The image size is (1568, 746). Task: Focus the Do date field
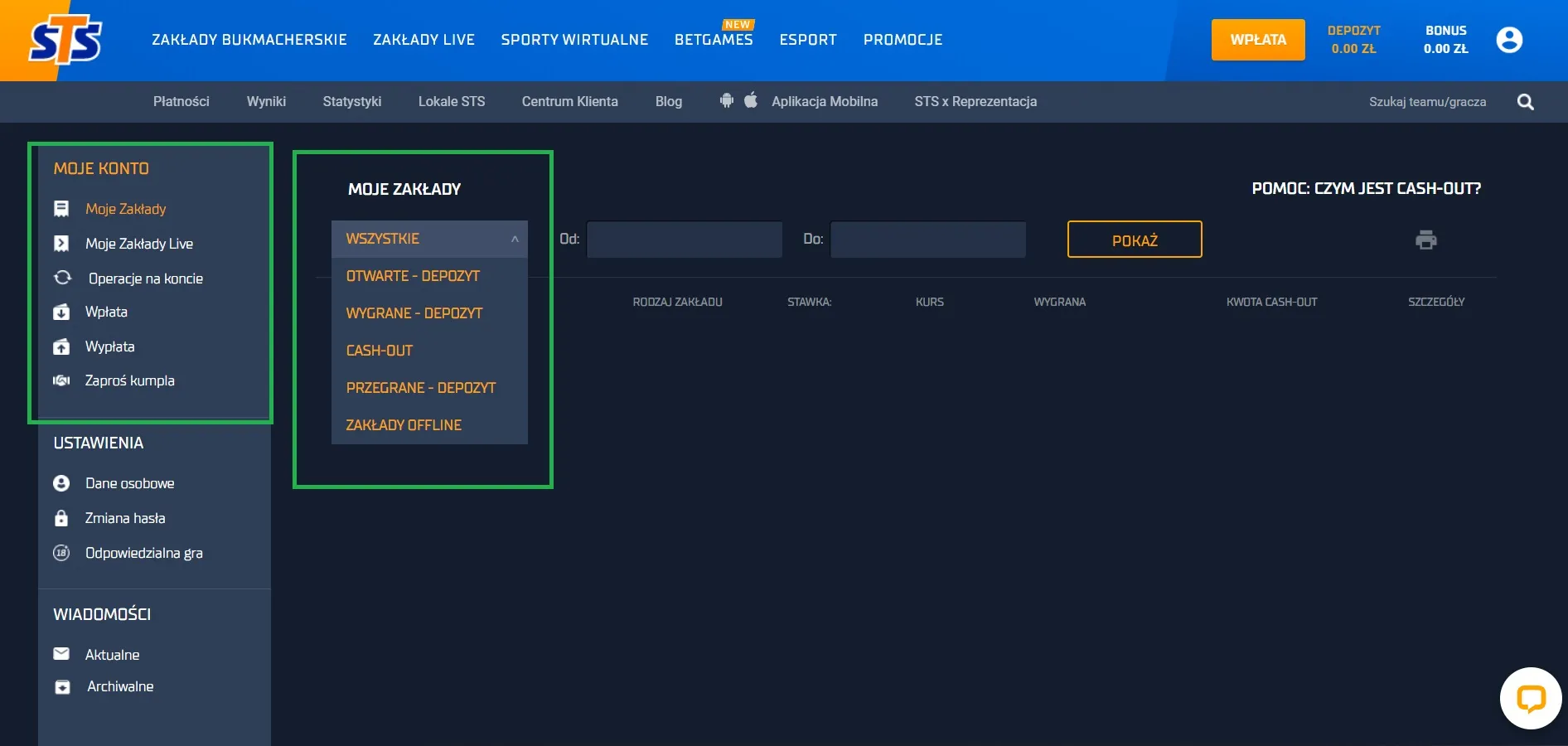pos(928,240)
